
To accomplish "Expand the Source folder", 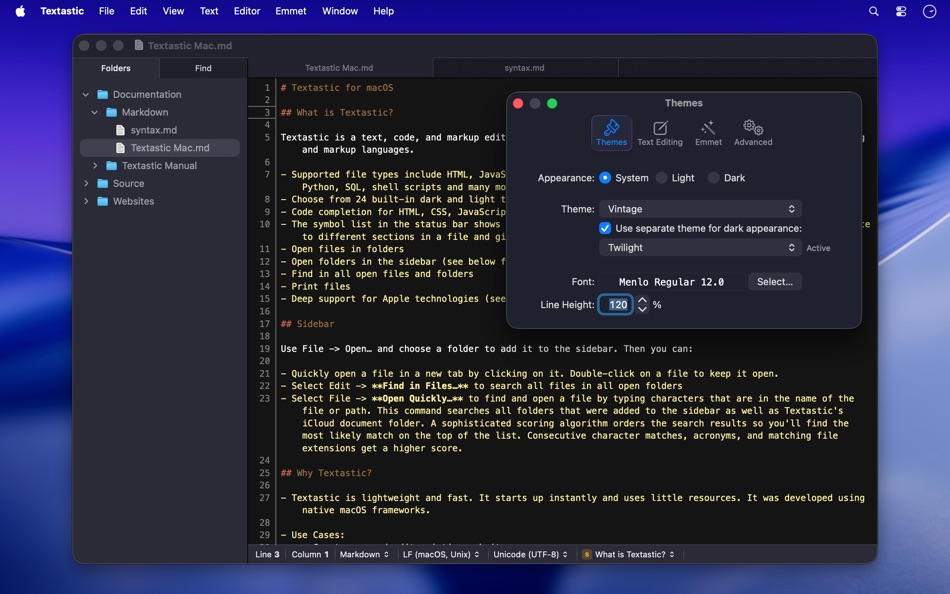I will (86, 183).
